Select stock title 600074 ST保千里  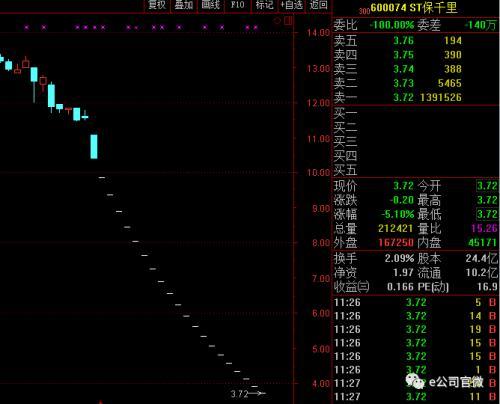(413, 8)
